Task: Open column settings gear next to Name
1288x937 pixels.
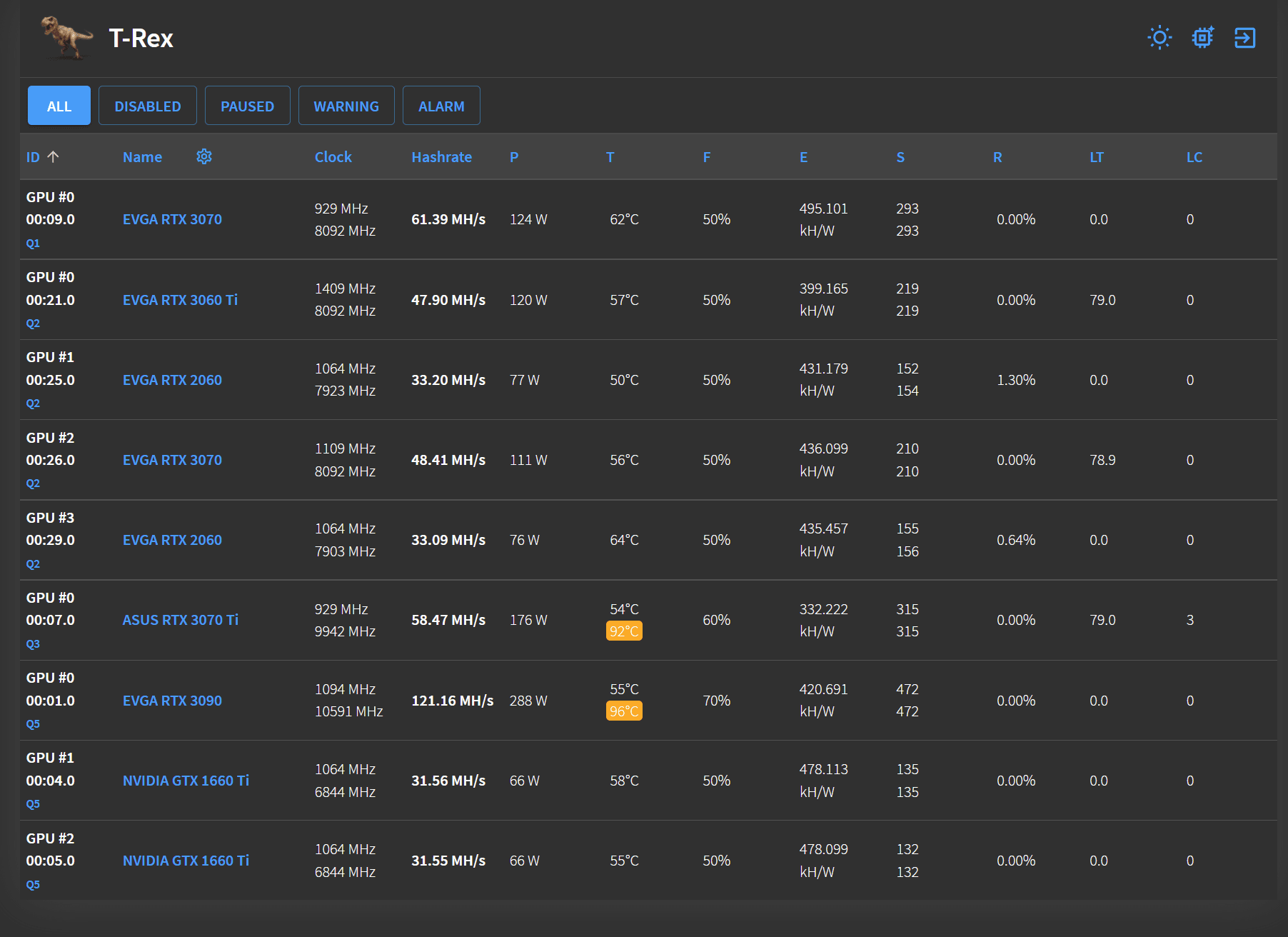Action: [x=204, y=156]
